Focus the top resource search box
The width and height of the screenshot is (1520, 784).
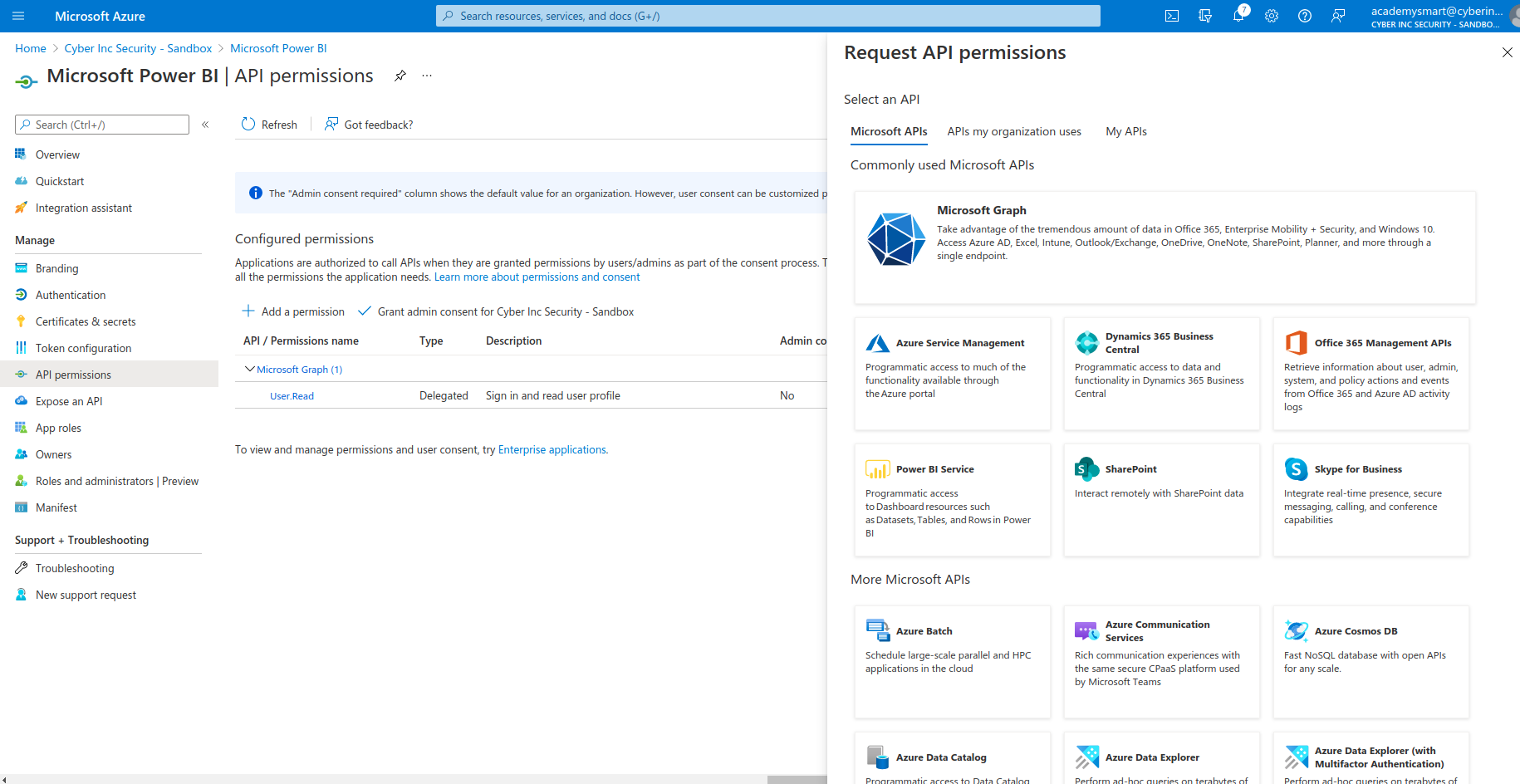pyautogui.click(x=768, y=16)
